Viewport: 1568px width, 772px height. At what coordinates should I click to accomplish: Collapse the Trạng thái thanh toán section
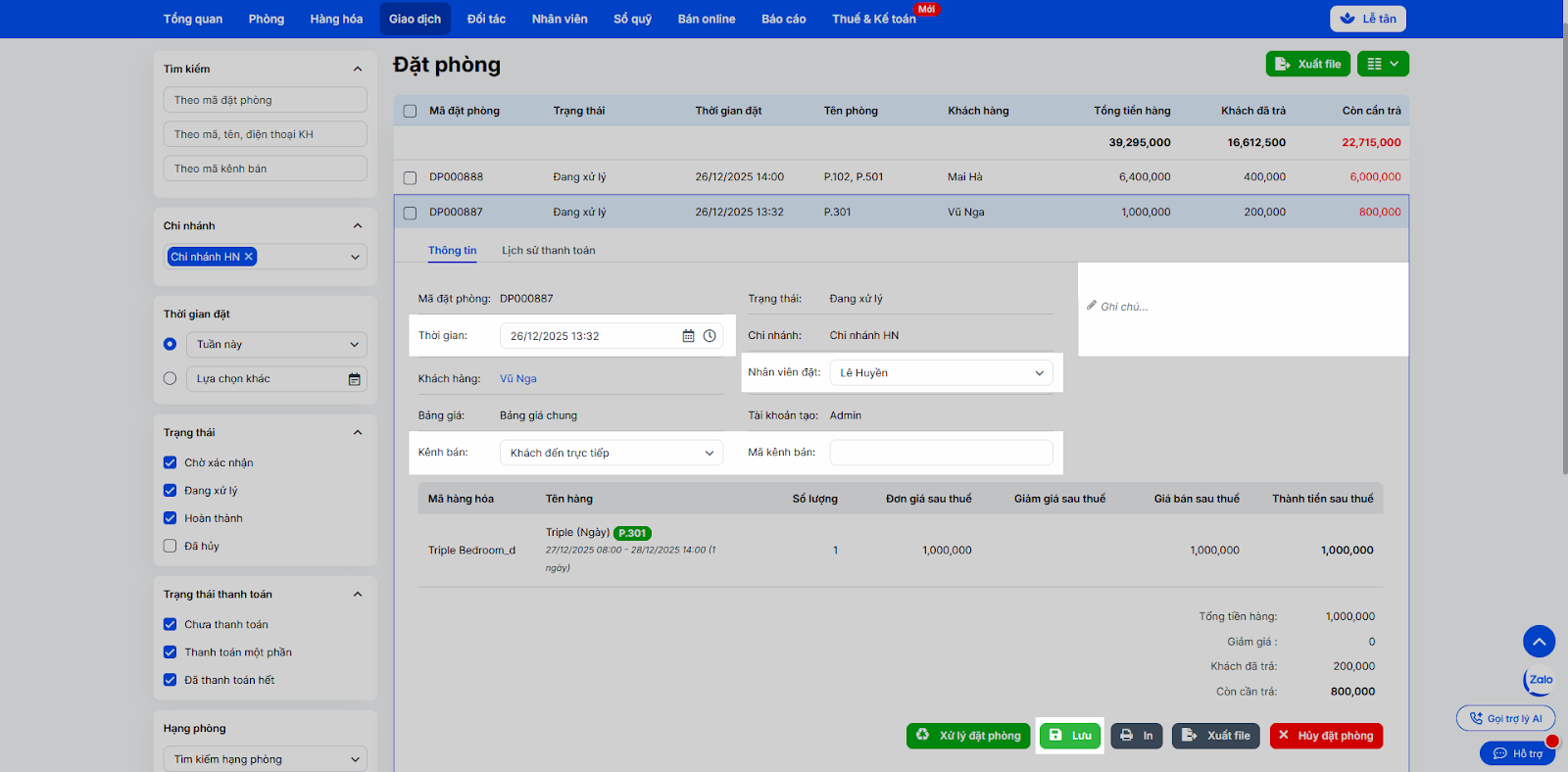click(x=358, y=594)
